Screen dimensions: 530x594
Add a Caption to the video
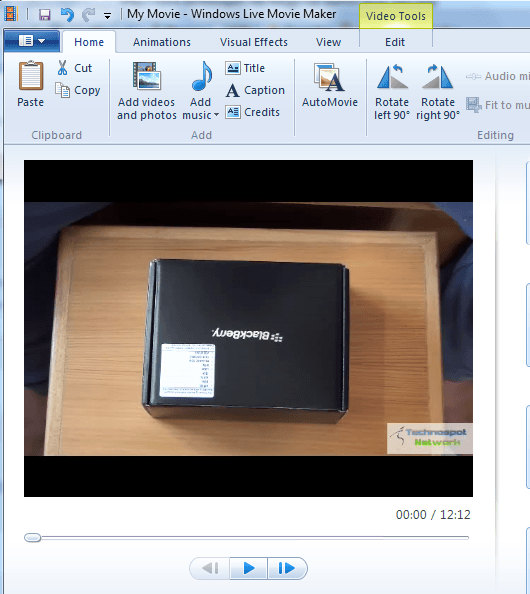pos(255,90)
